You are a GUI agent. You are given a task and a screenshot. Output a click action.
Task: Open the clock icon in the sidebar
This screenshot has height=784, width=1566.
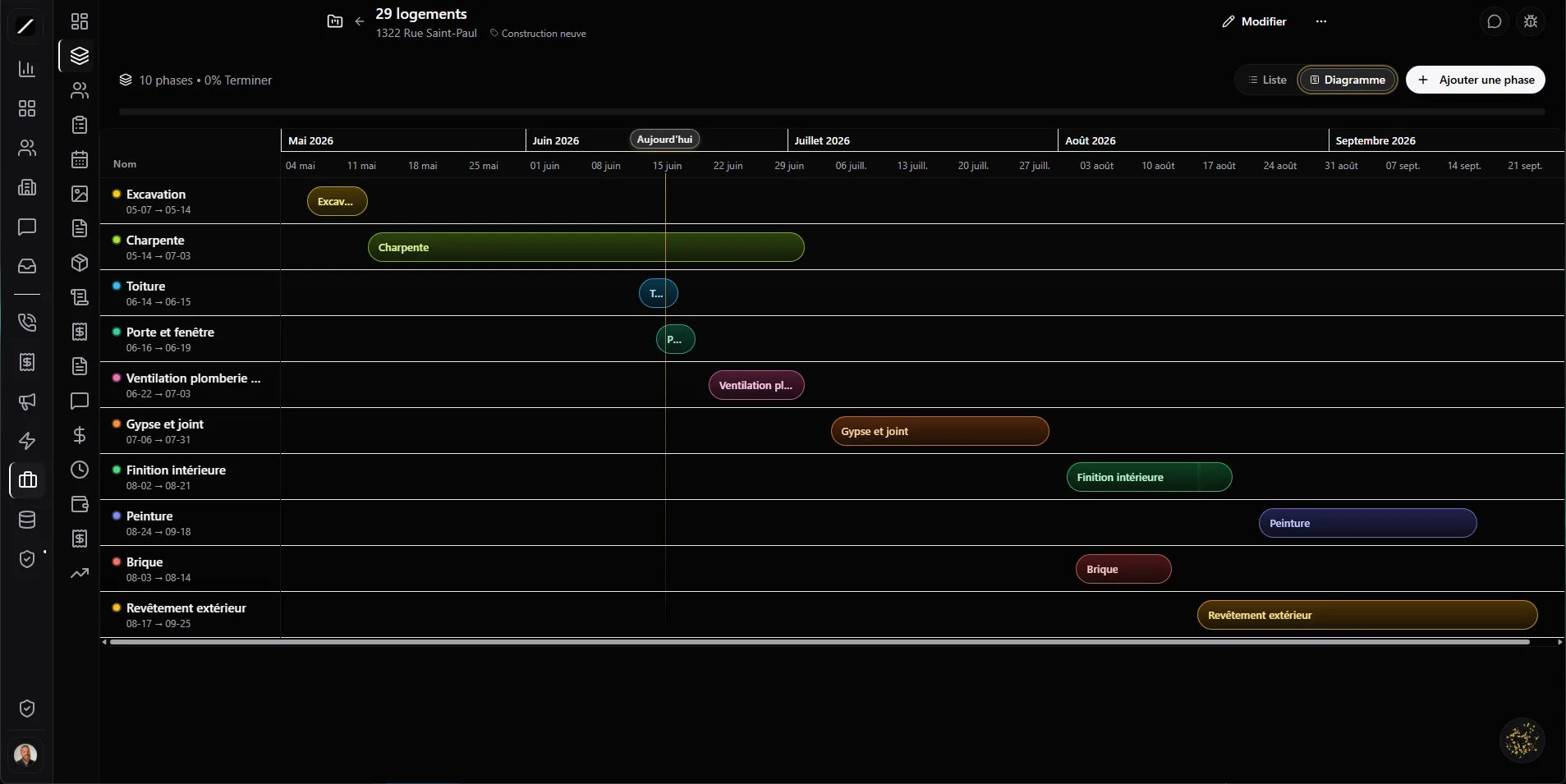pyautogui.click(x=80, y=470)
